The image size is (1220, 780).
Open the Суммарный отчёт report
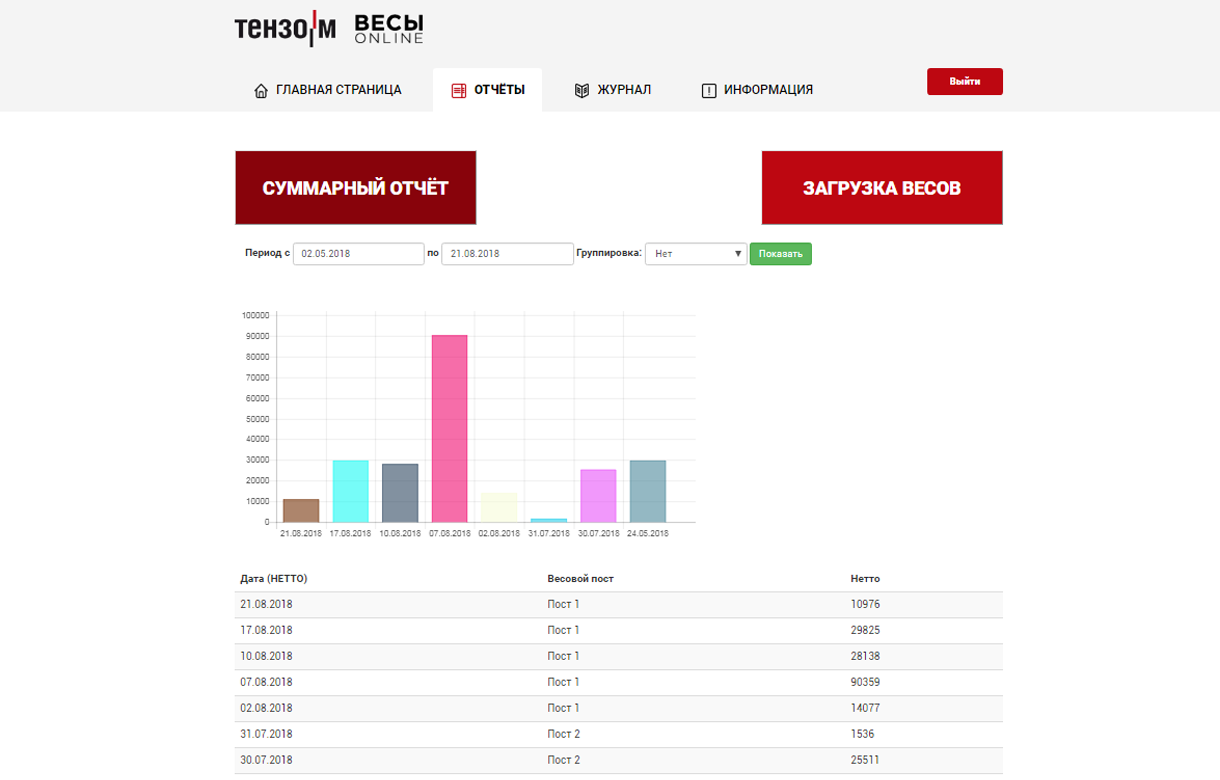click(355, 188)
